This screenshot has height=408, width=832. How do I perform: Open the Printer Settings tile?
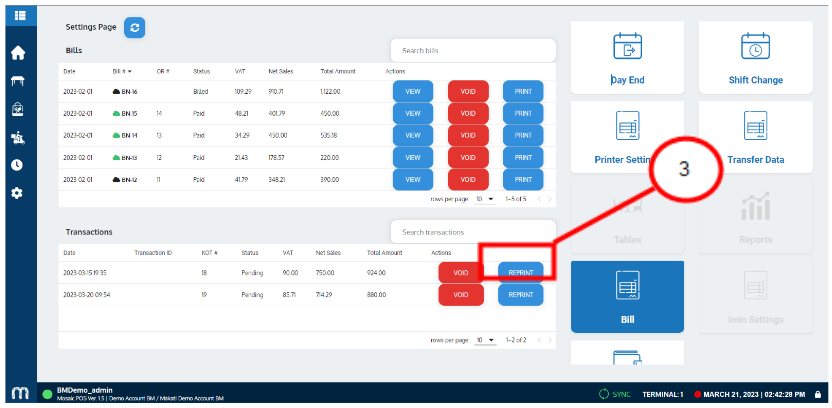point(627,137)
